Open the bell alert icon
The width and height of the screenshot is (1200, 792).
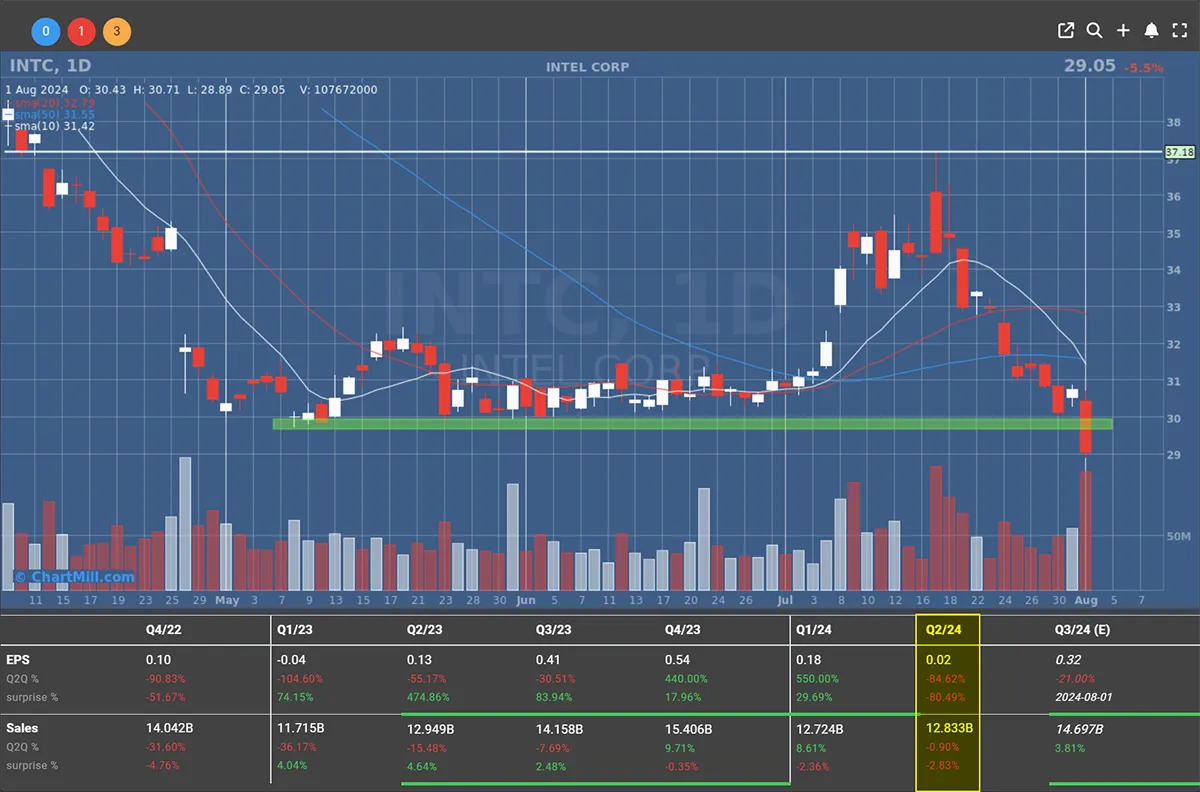tap(1151, 31)
